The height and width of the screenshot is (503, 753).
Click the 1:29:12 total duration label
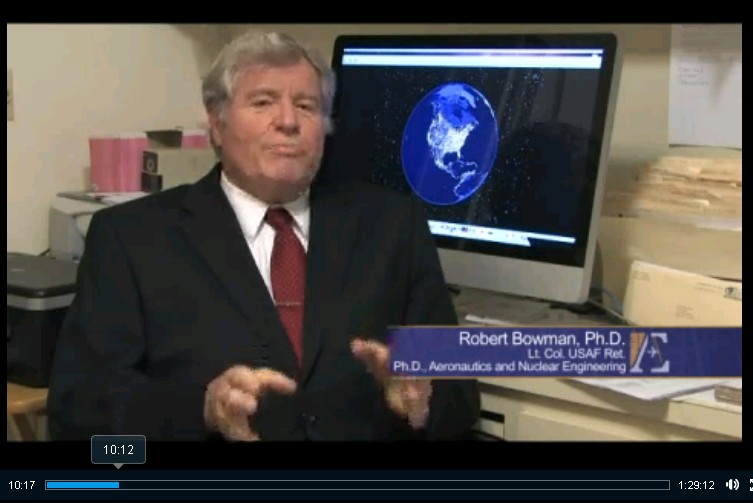pos(696,485)
